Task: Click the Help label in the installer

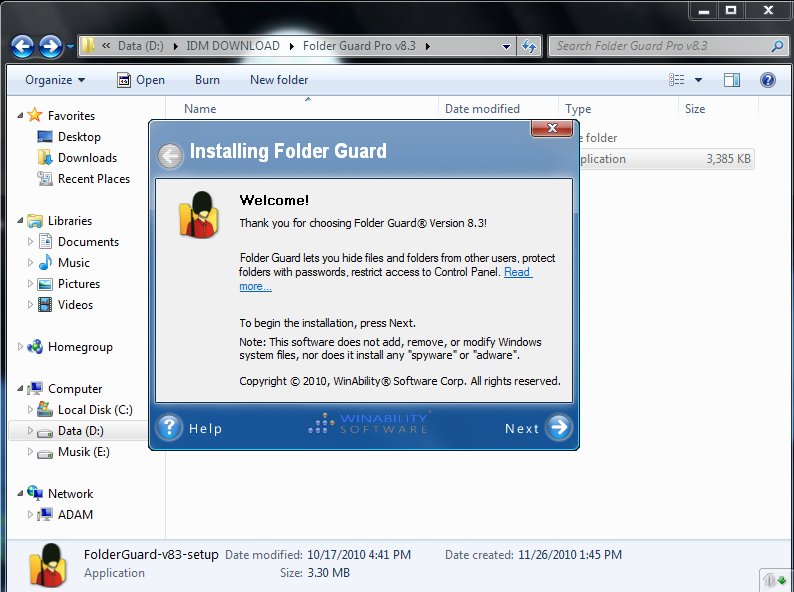Action: tap(205, 428)
